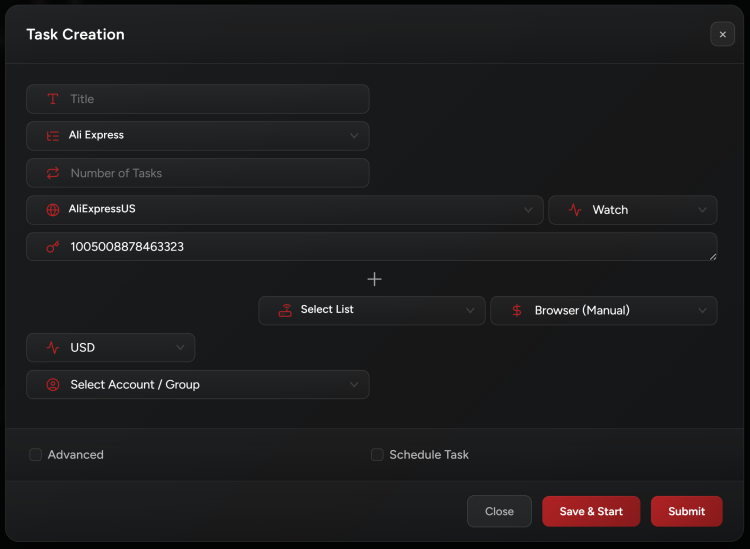Open the Ali Express site dropdown
This screenshot has width=750, height=549.
198,136
